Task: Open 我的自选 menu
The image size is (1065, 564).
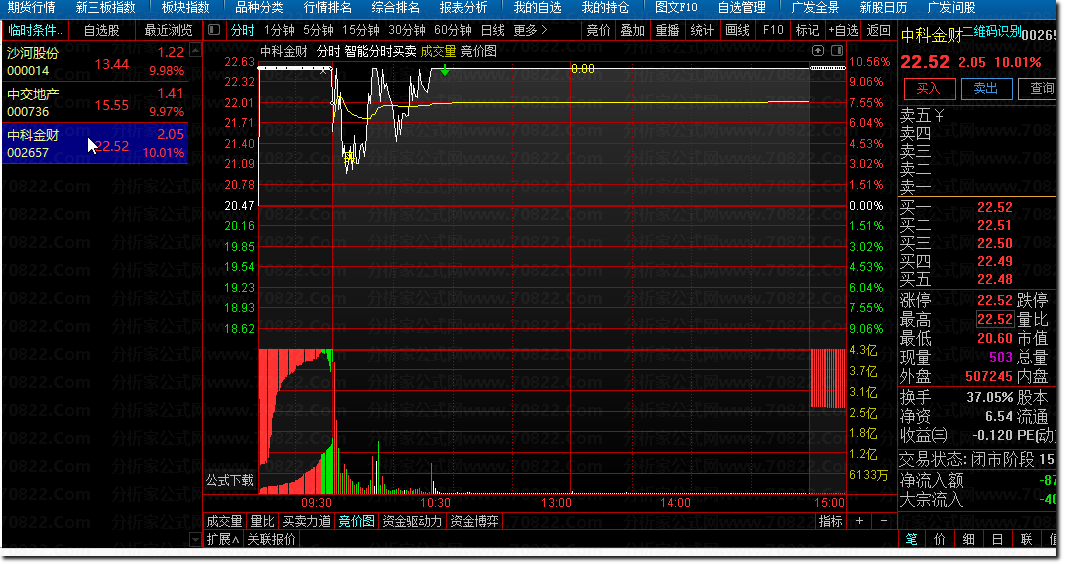Action: pyautogui.click(x=537, y=8)
